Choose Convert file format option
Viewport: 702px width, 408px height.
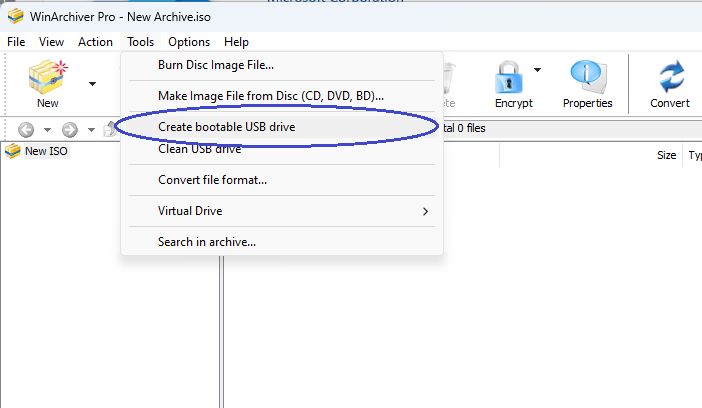(282, 180)
